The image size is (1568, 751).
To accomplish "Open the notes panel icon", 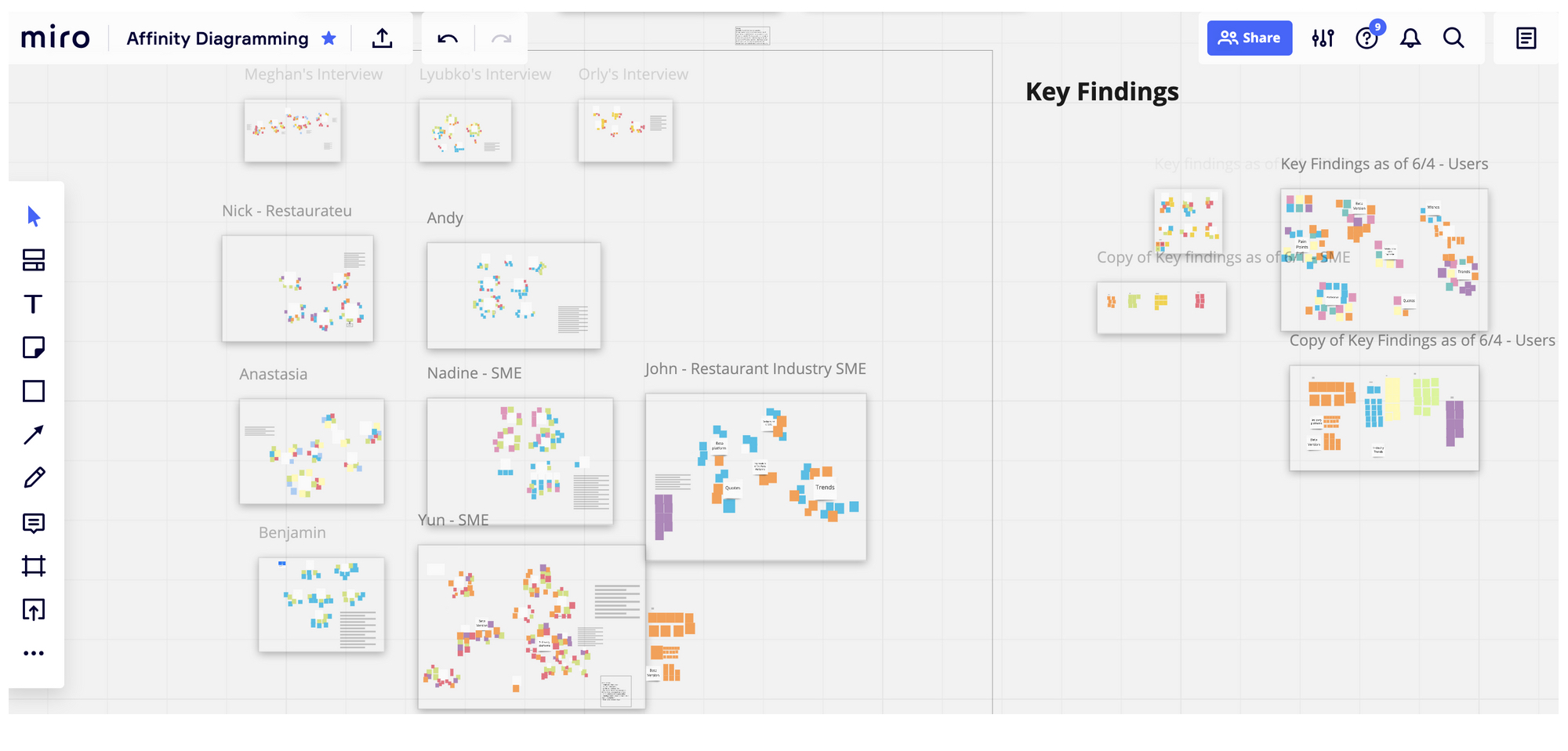I will point(1526,38).
